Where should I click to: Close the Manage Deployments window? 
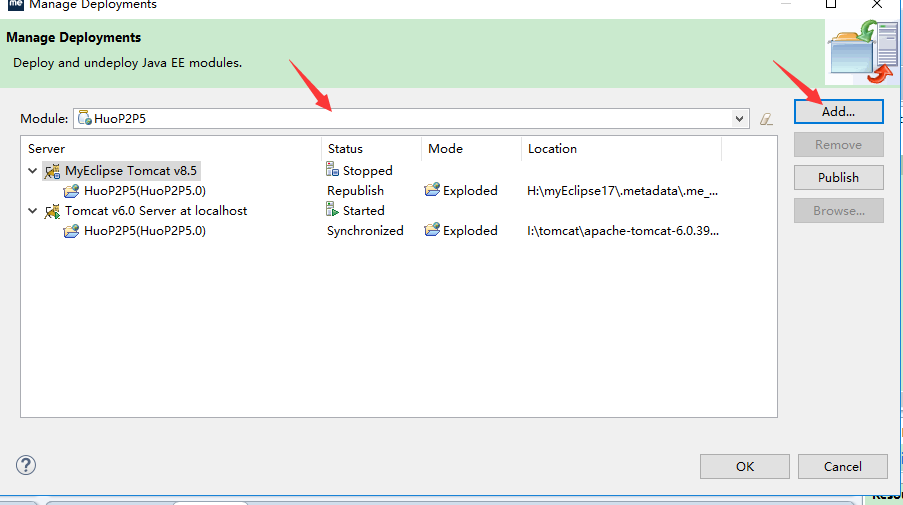[877, 4]
